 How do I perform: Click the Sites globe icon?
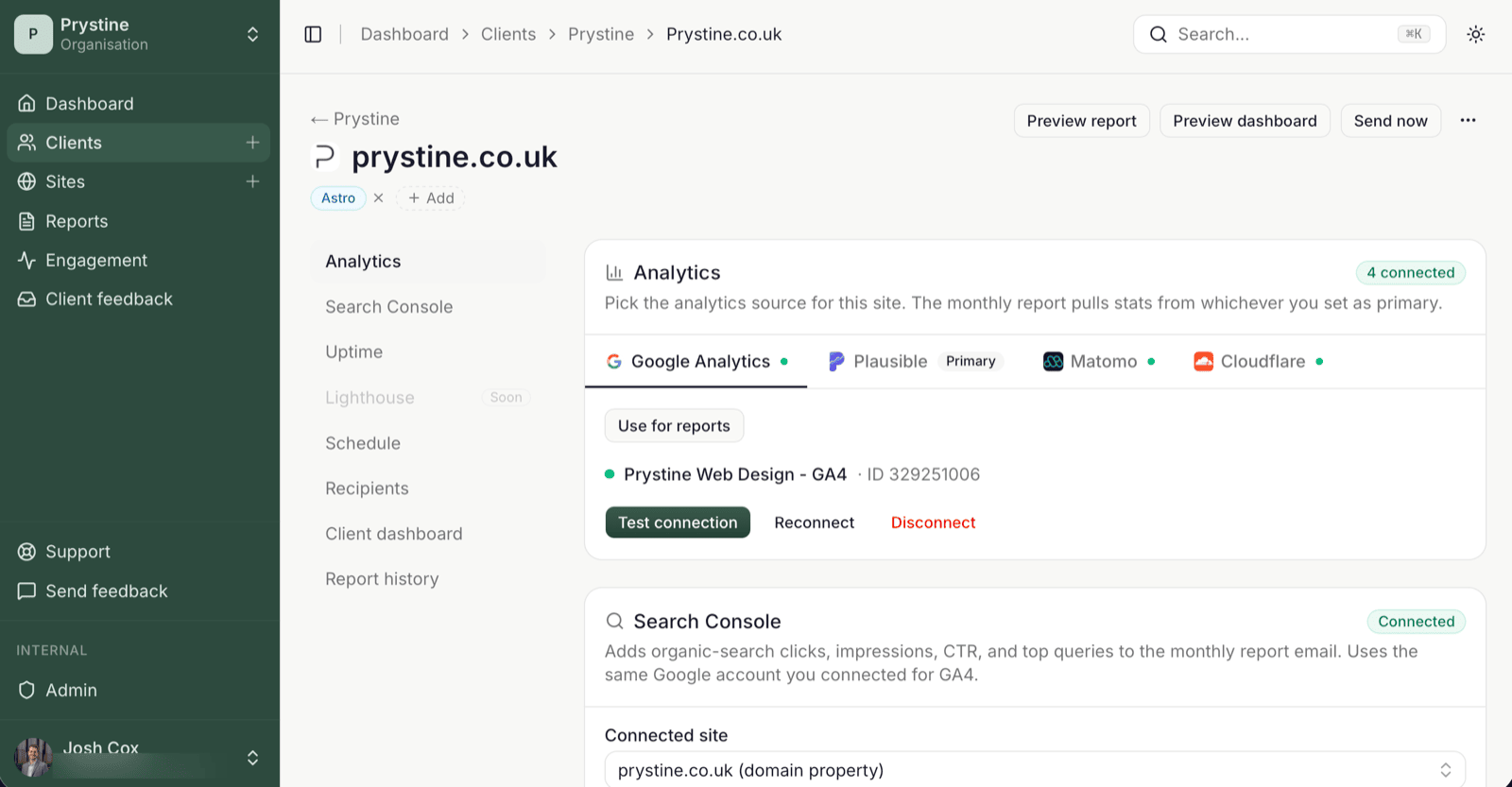pos(26,181)
